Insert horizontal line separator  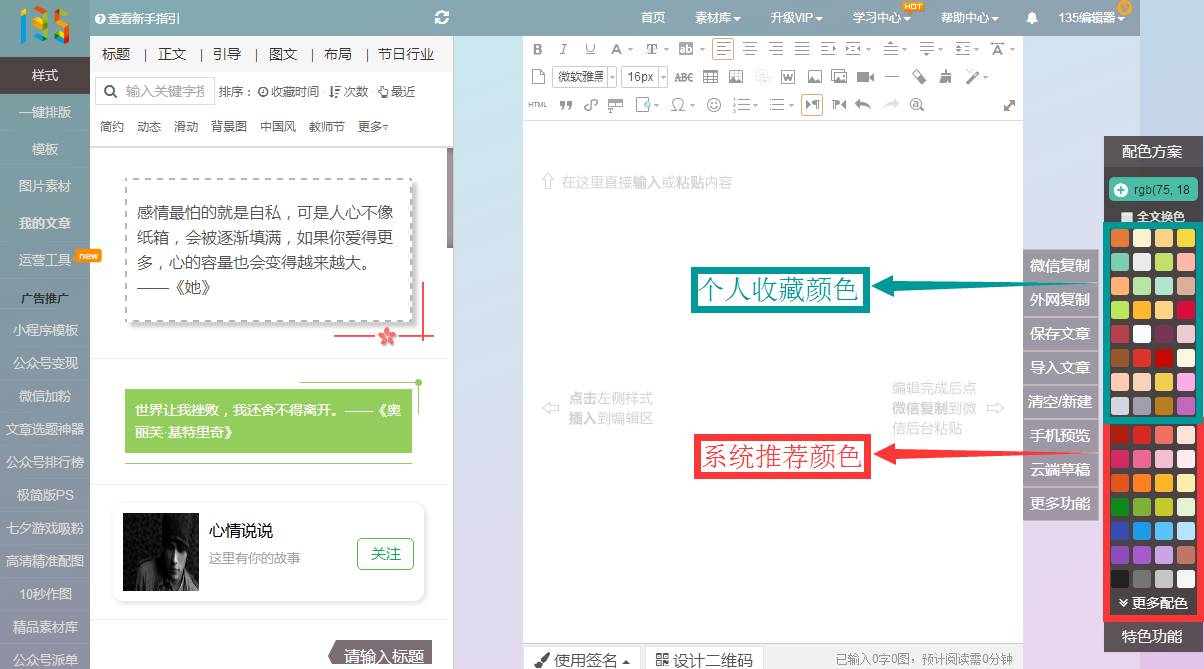coord(892,77)
